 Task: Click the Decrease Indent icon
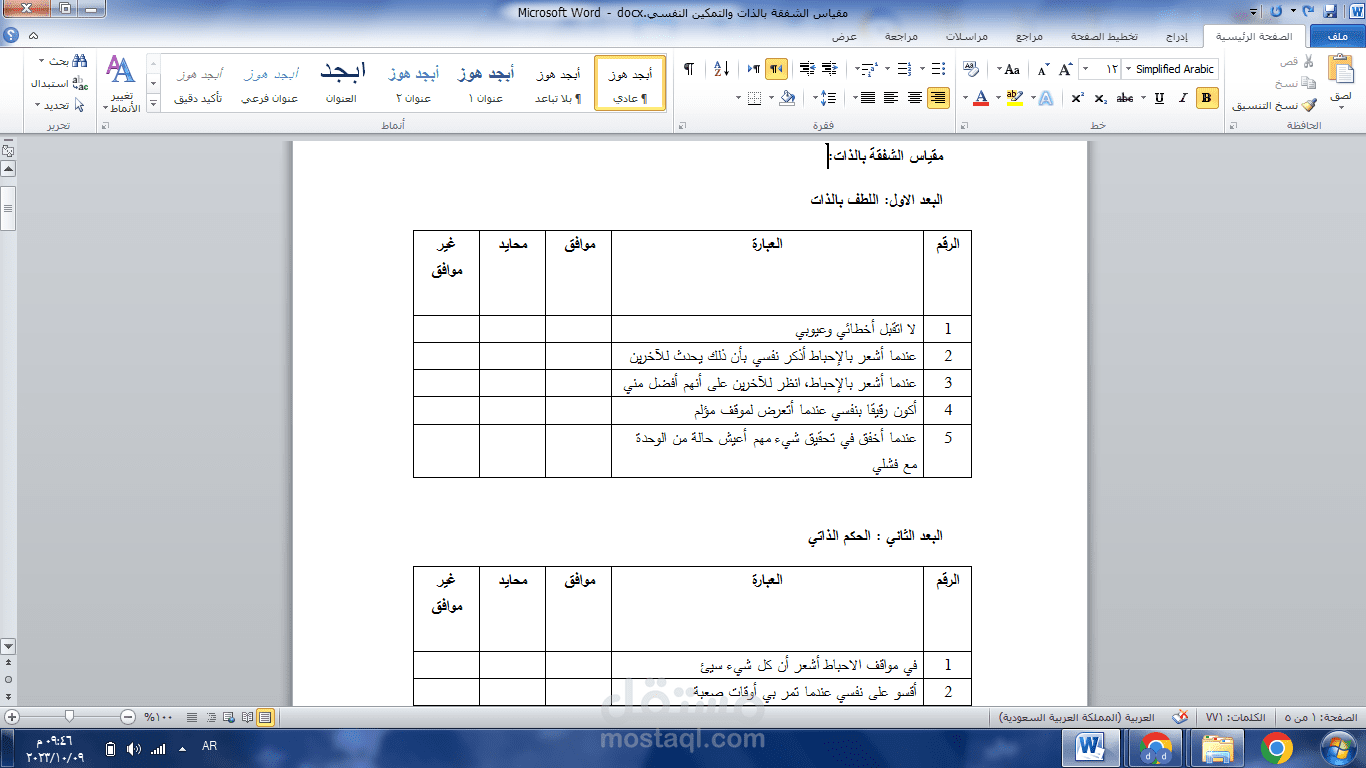[829, 69]
